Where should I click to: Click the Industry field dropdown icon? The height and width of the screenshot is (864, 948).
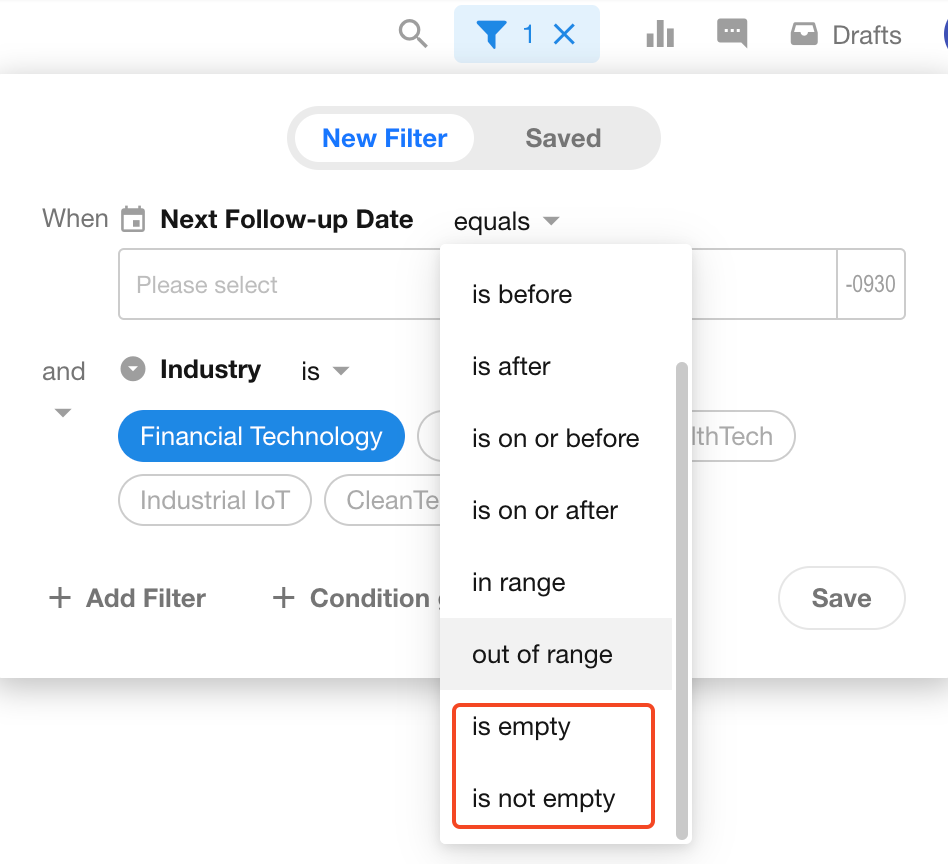(133, 370)
